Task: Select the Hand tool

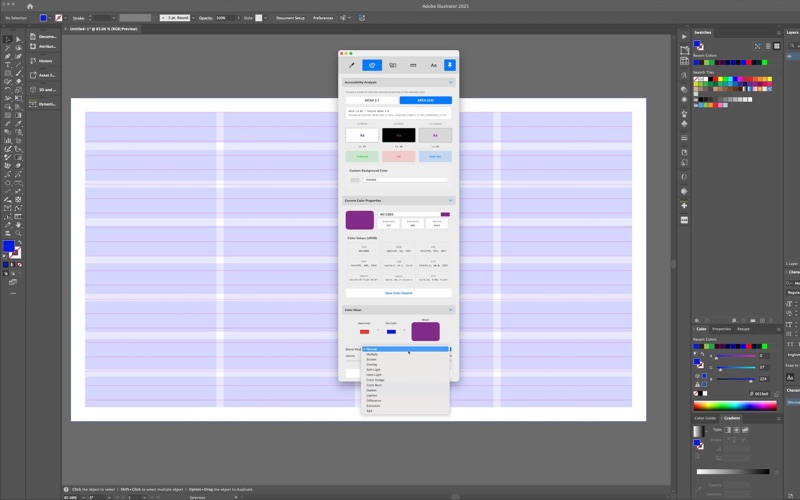Action: [x=18, y=224]
